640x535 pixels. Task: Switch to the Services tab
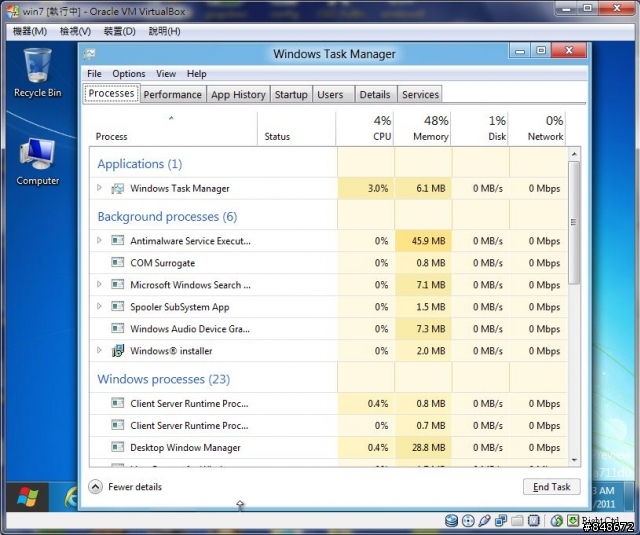click(x=420, y=94)
